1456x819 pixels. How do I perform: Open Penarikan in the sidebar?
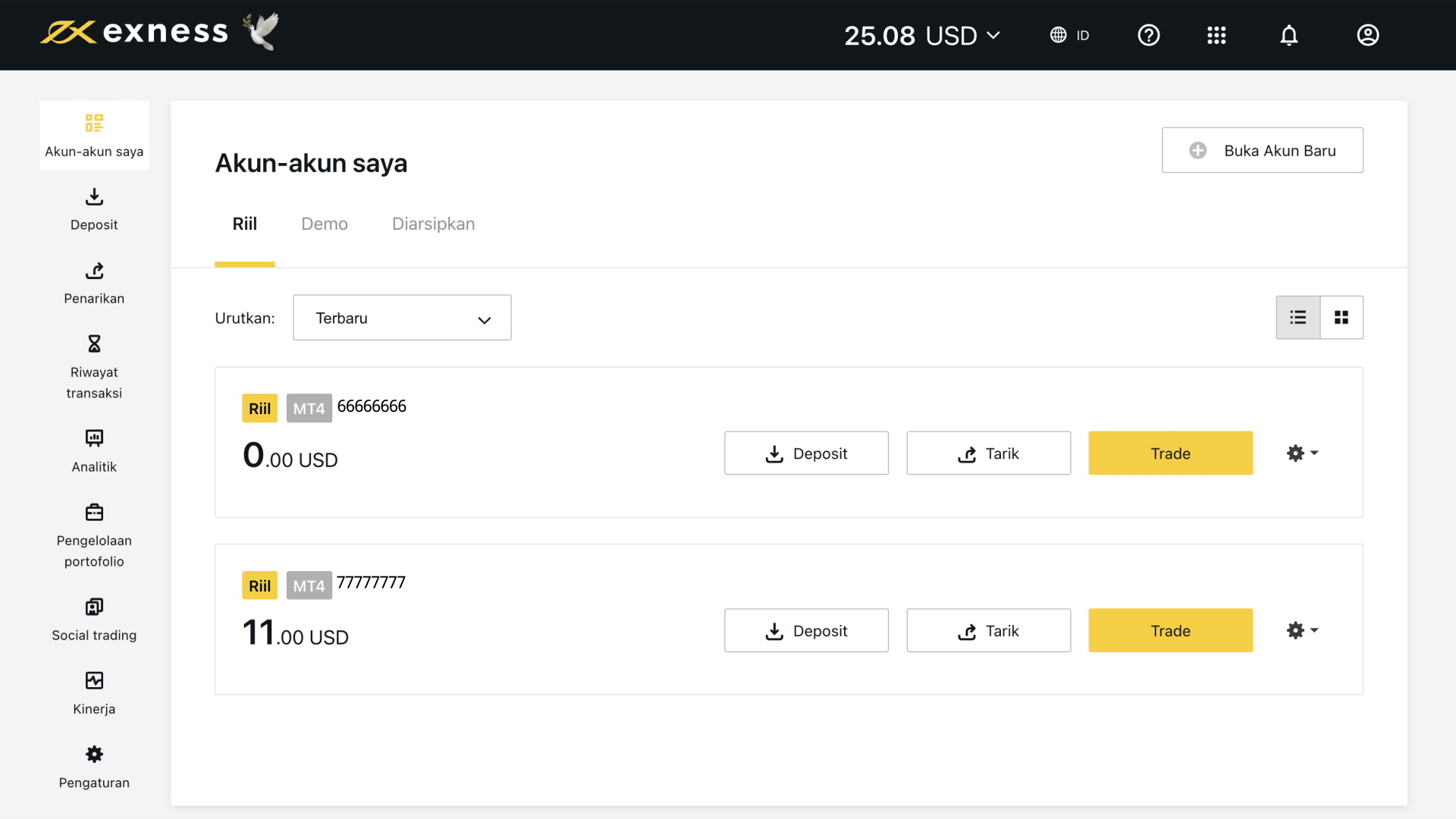(x=94, y=283)
